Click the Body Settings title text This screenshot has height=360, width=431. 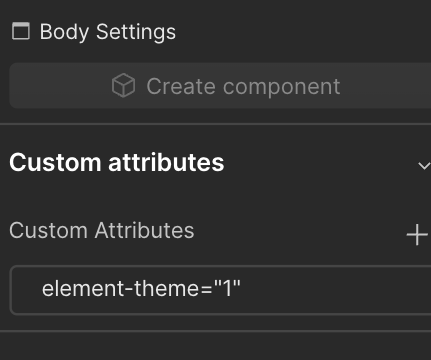(x=108, y=32)
